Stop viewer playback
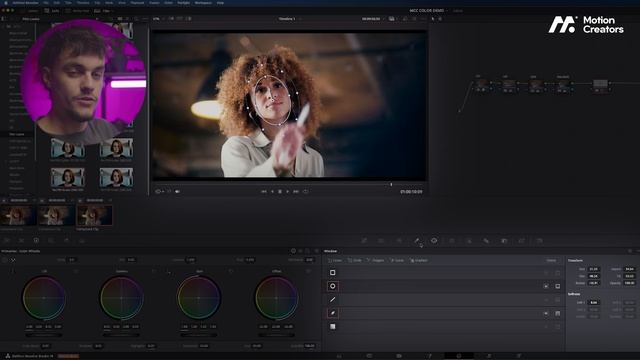Screen dimensions: 640x360 280,191
